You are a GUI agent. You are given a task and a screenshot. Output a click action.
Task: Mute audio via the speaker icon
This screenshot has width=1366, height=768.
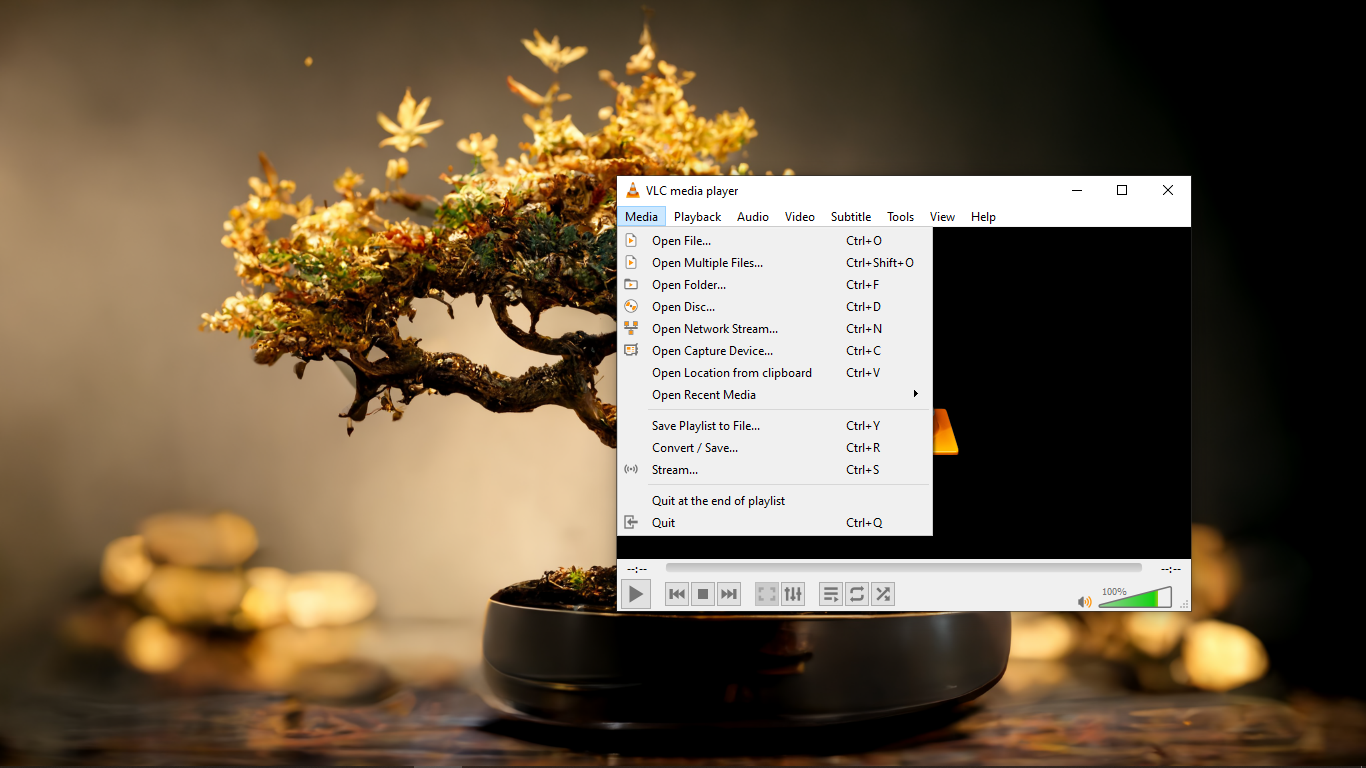pyautogui.click(x=1085, y=601)
